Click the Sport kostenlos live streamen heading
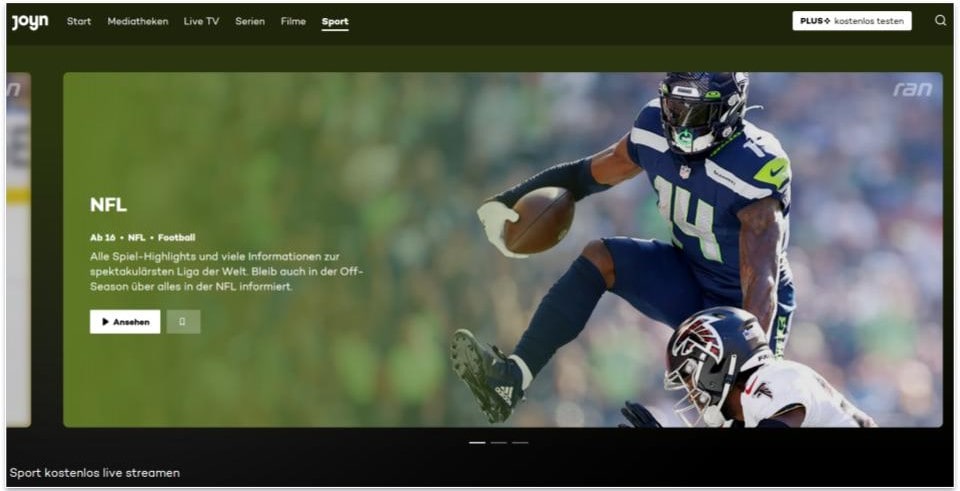The image size is (960, 491). [x=95, y=472]
